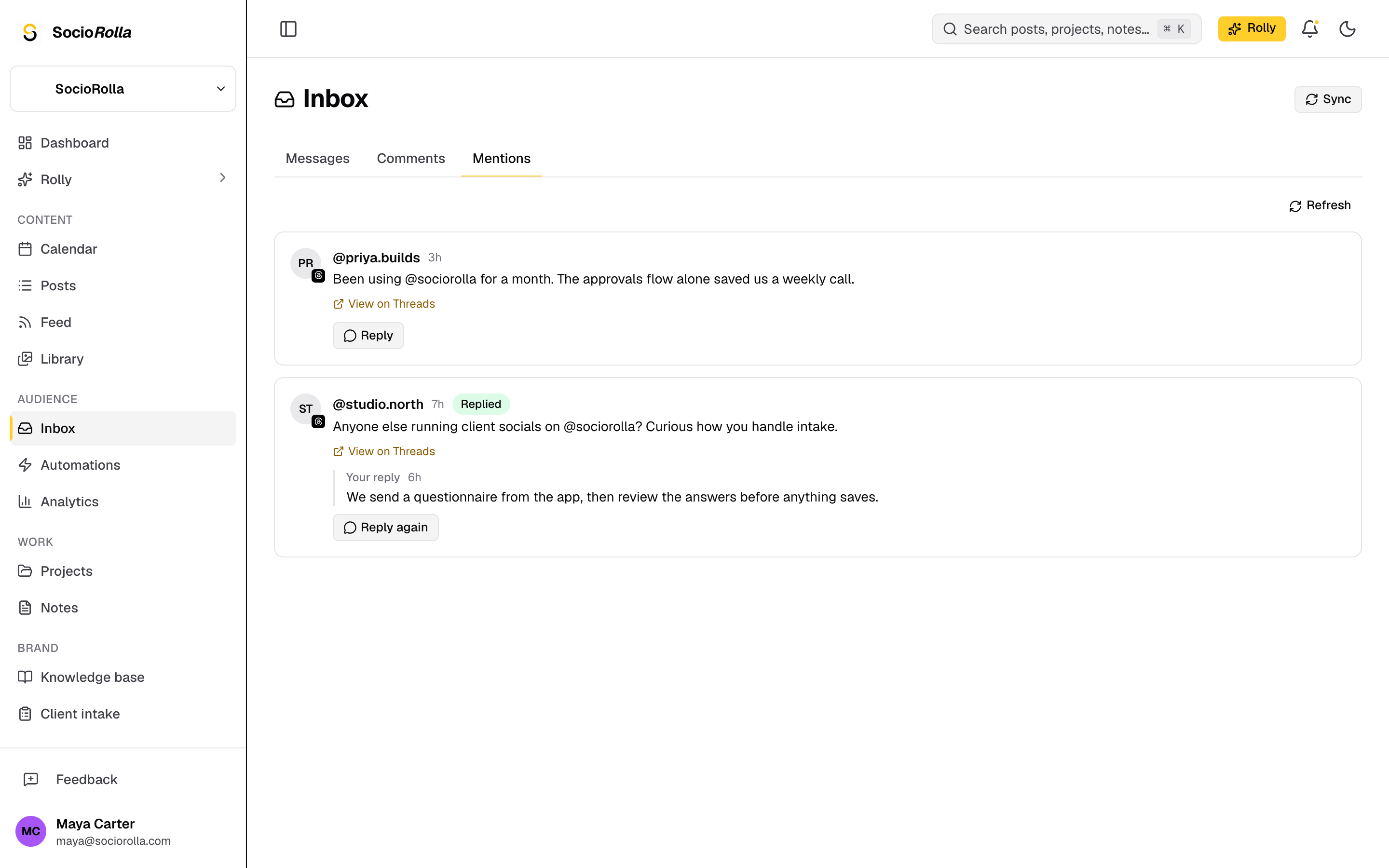Screen dimensions: 1389x868
Task: Go to Analytics label in sidebar
Action: tap(69, 502)
